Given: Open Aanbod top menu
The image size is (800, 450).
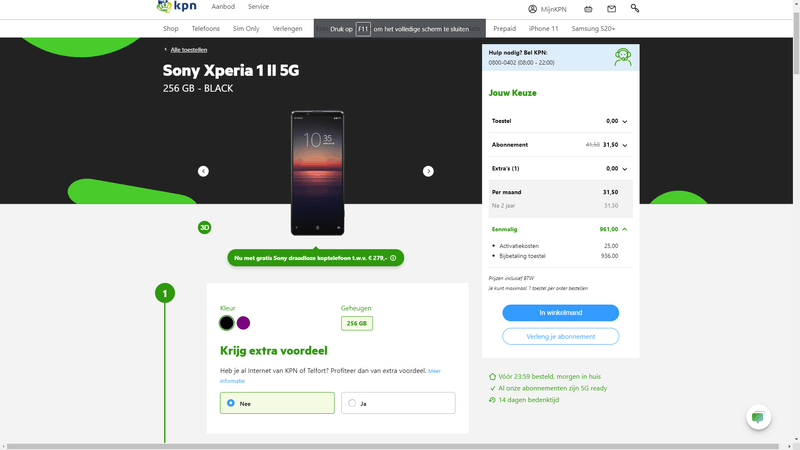Looking at the screenshot, I should 223,7.
